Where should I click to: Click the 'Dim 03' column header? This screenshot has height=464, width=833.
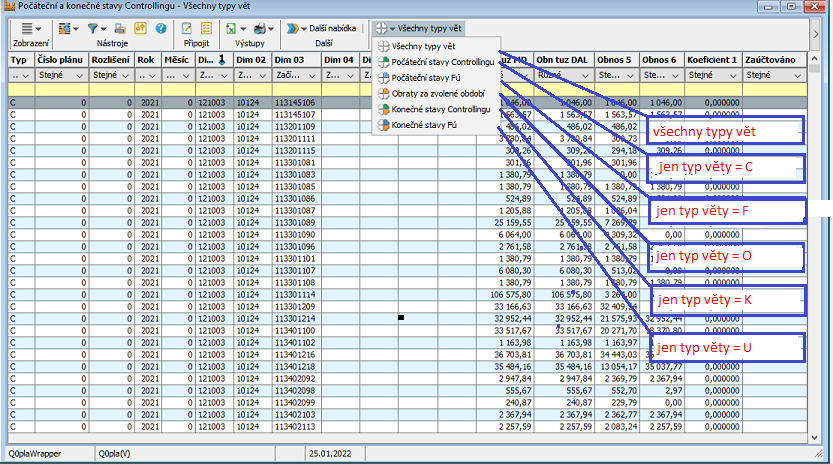click(x=290, y=60)
